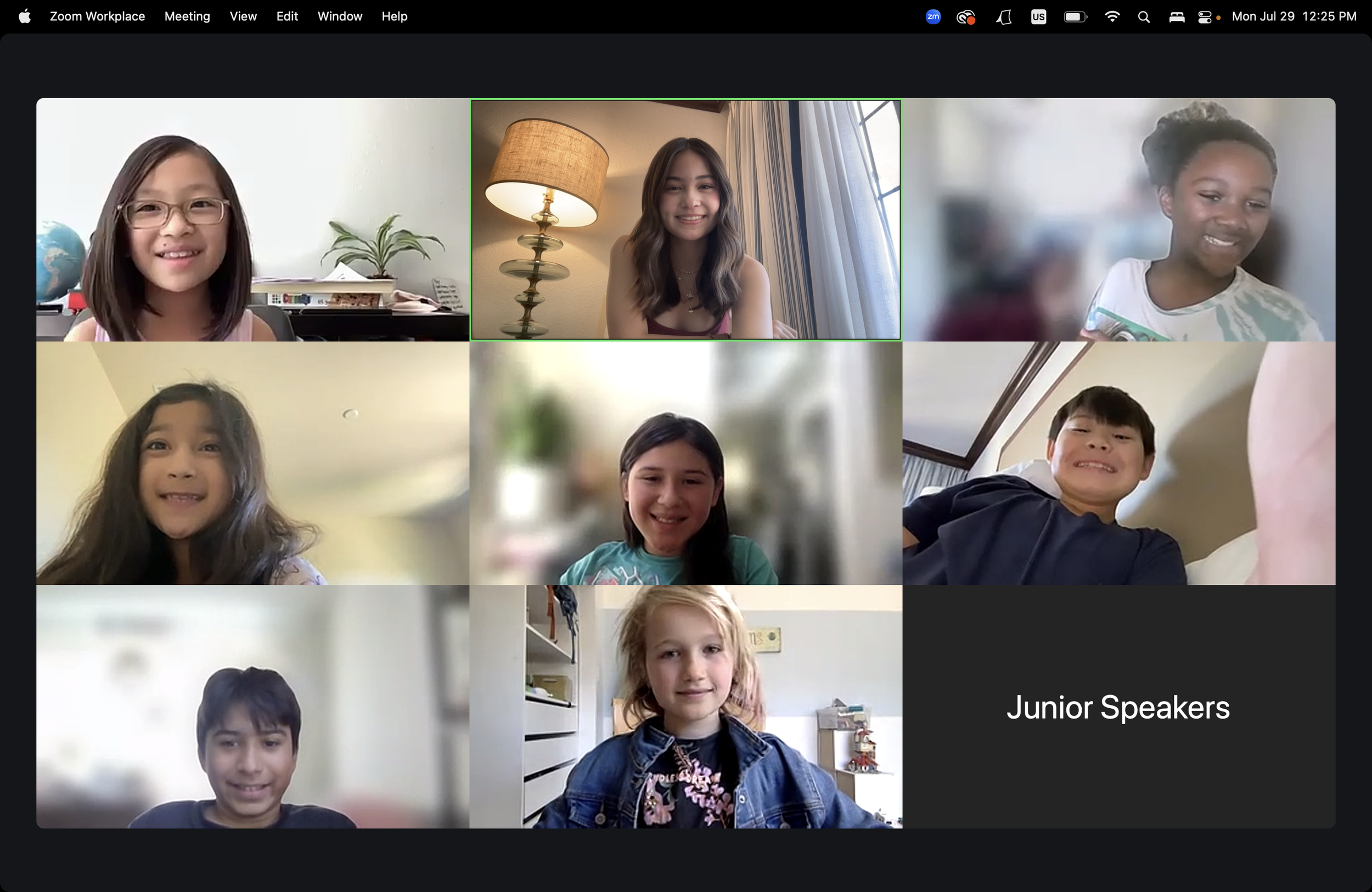Screen dimensions: 1372x892
Task: Open the US keyboard input source menu
Action: (1038, 16)
